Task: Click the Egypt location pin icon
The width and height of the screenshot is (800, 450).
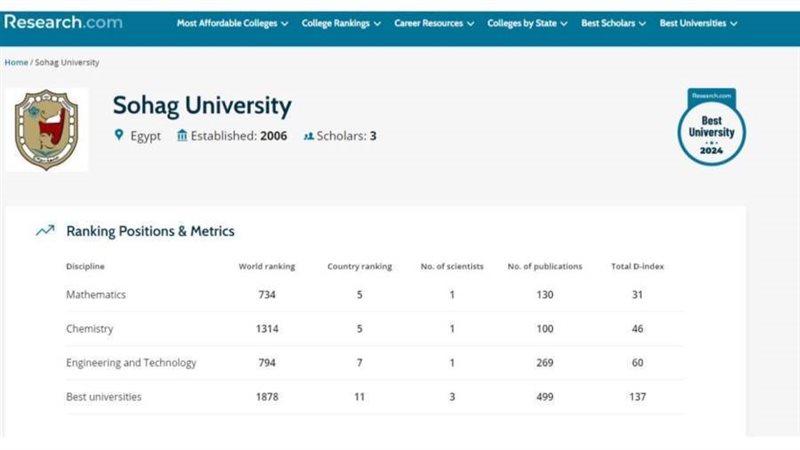Action: click(118, 136)
